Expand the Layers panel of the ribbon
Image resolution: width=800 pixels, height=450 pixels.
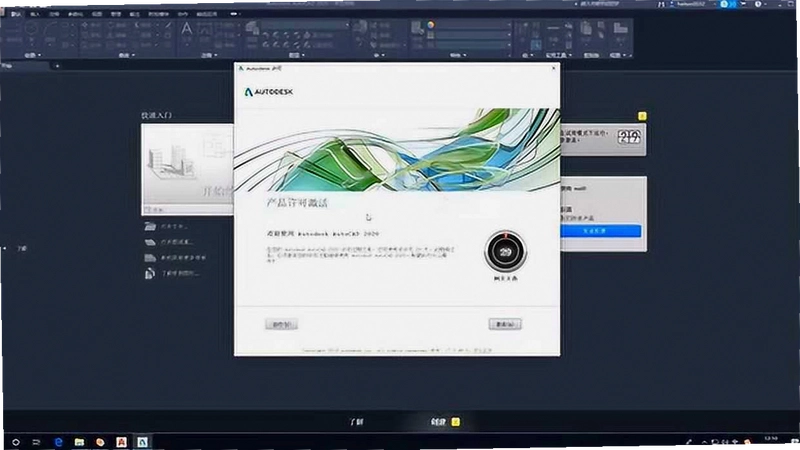pos(296,55)
